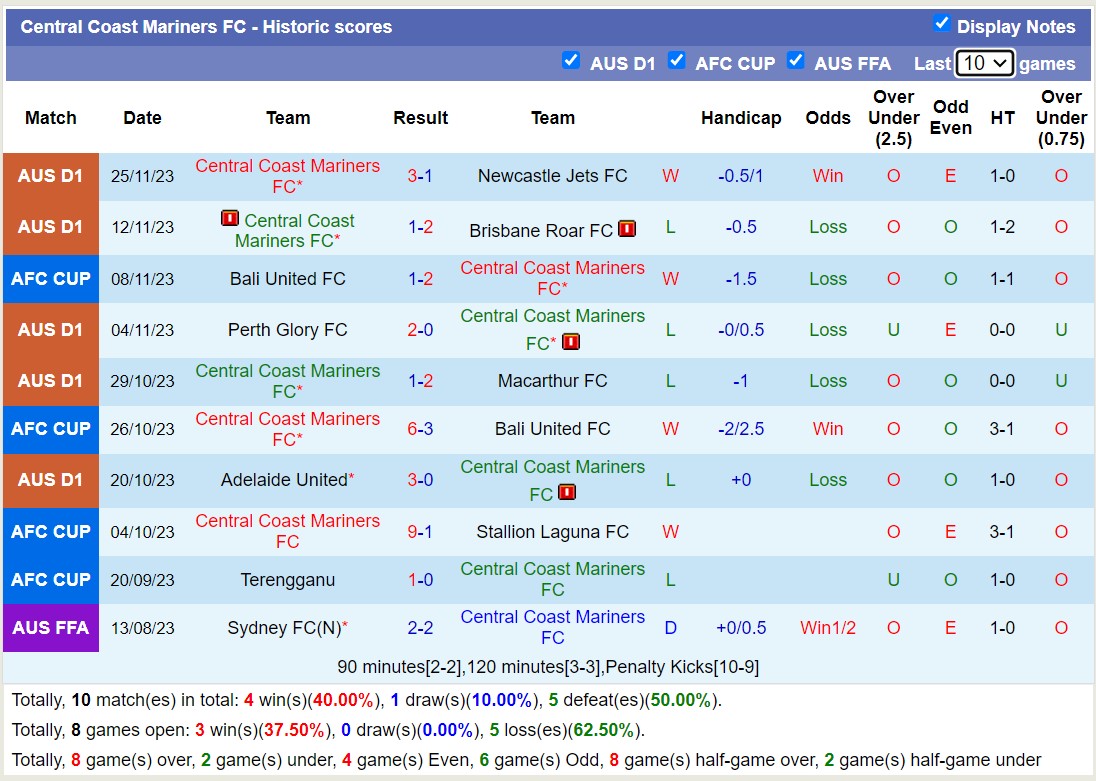Click the blue AFC CUP badge dated 08/11/23
This screenshot has width=1096, height=781.
tap(51, 279)
